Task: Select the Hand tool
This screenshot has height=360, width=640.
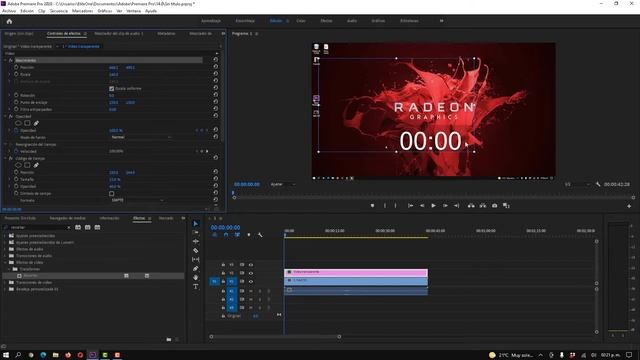Action: (196, 278)
